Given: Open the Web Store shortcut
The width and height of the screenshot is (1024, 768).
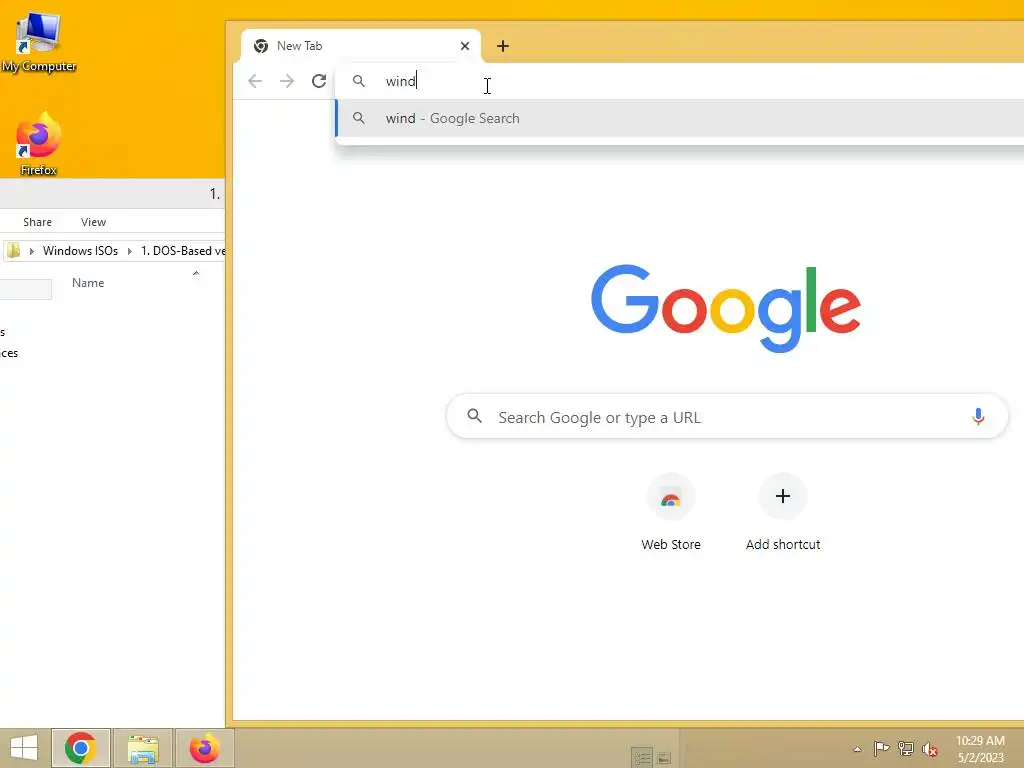Looking at the screenshot, I should pos(671,497).
